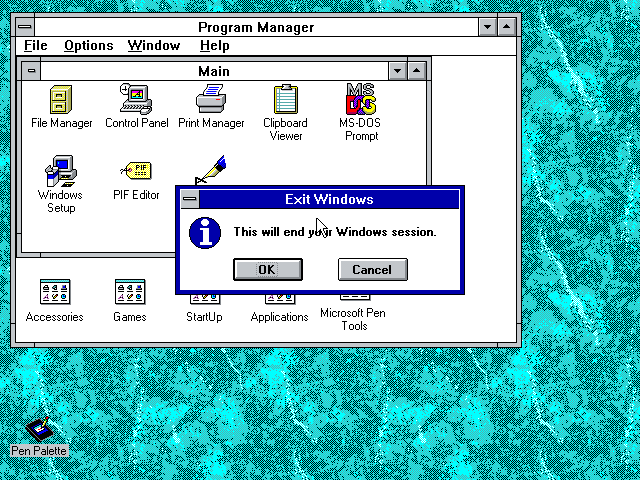The height and width of the screenshot is (480, 640).
Task: Click the blue information icon in dialog
Action: click(205, 233)
